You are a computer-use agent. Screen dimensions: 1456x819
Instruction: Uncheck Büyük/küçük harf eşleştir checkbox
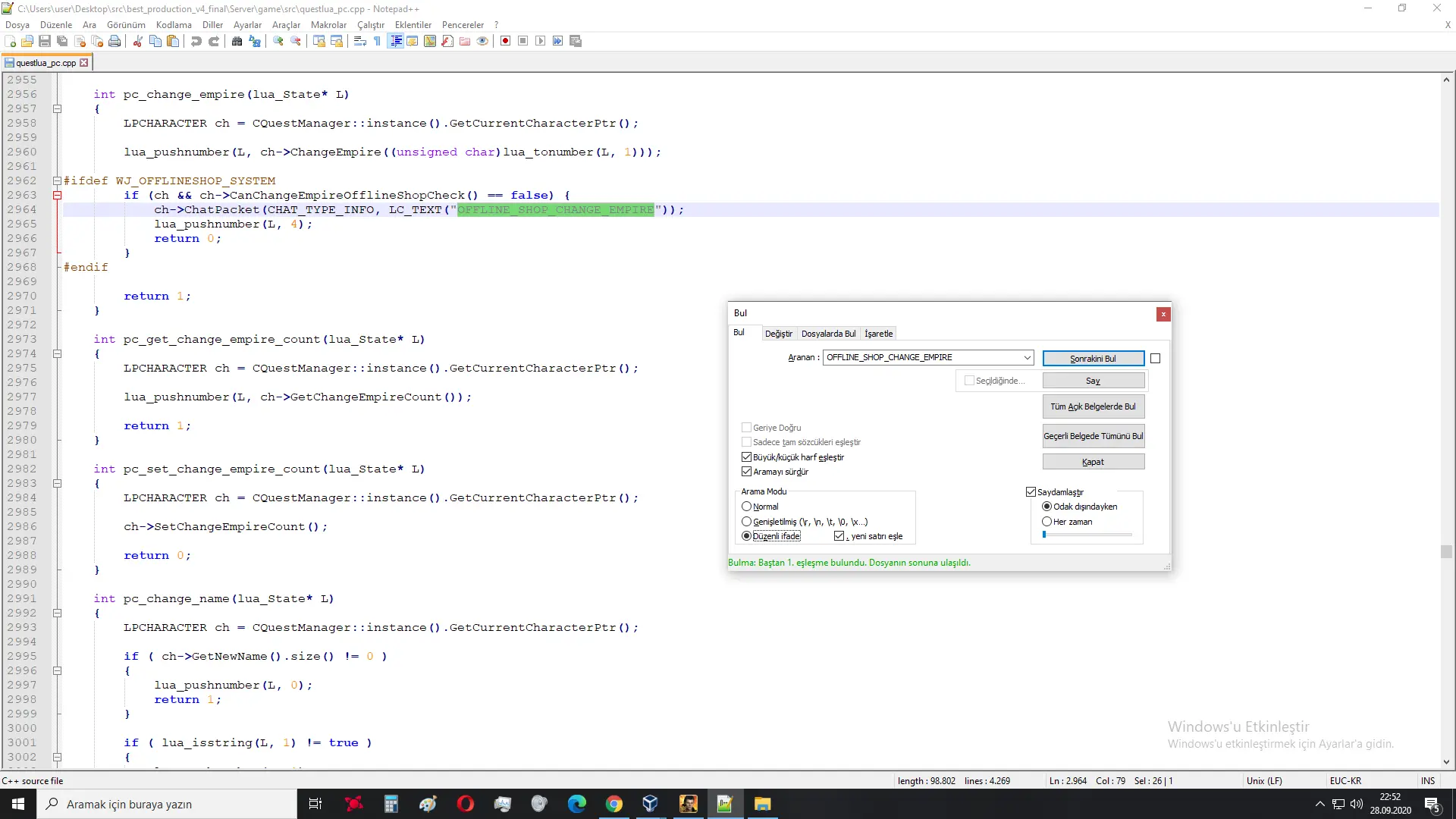pyautogui.click(x=746, y=457)
